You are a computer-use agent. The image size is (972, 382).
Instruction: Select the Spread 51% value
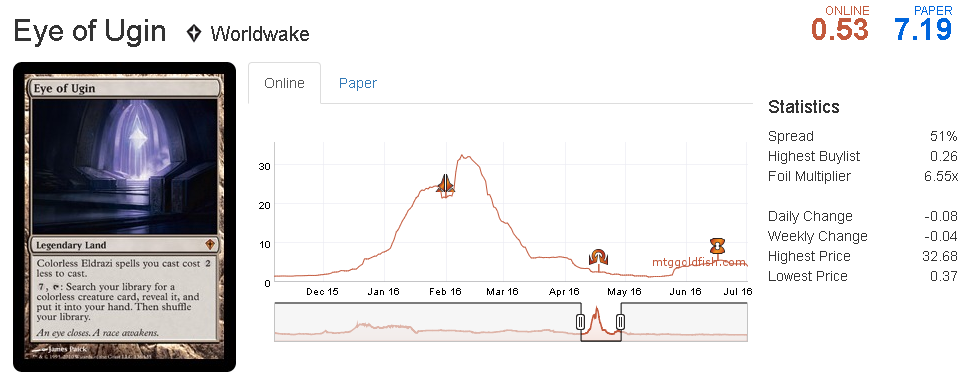tap(942, 136)
